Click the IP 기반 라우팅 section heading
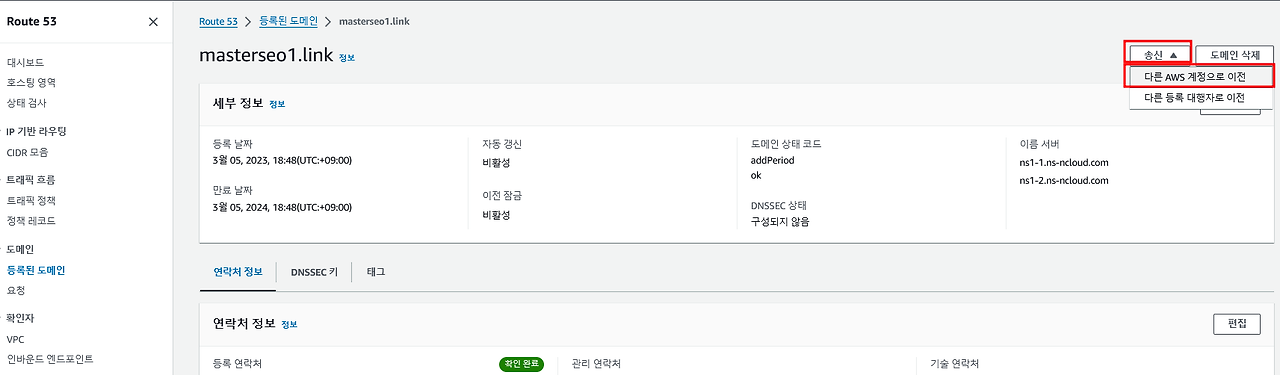The width and height of the screenshot is (1280, 375). coord(36,131)
